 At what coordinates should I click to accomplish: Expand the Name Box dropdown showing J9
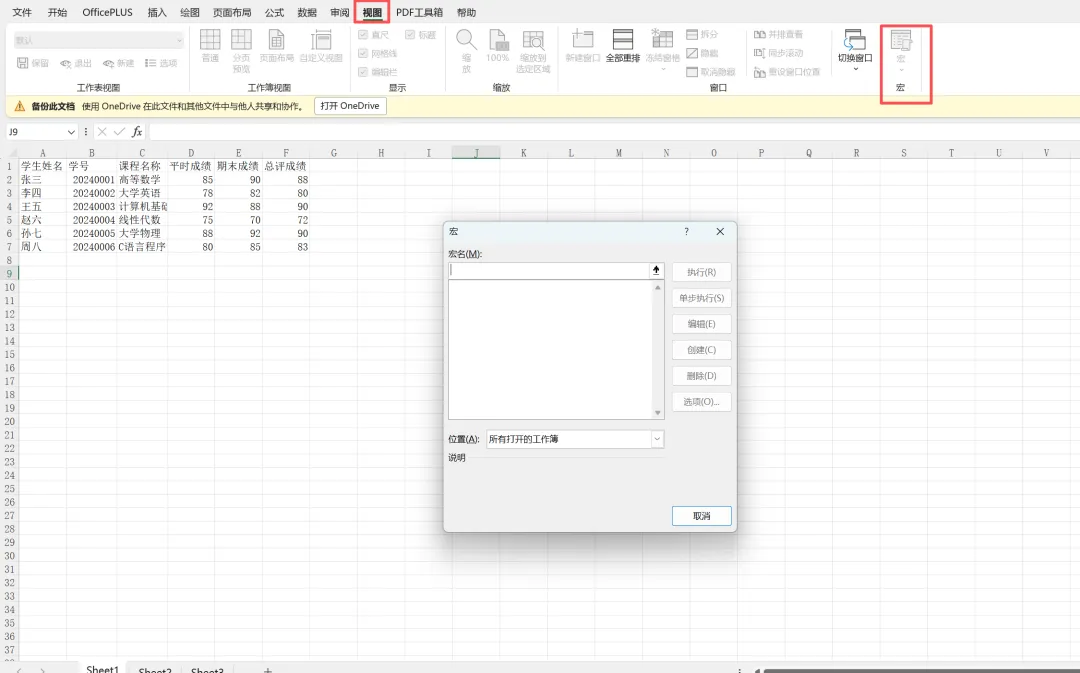[71, 132]
